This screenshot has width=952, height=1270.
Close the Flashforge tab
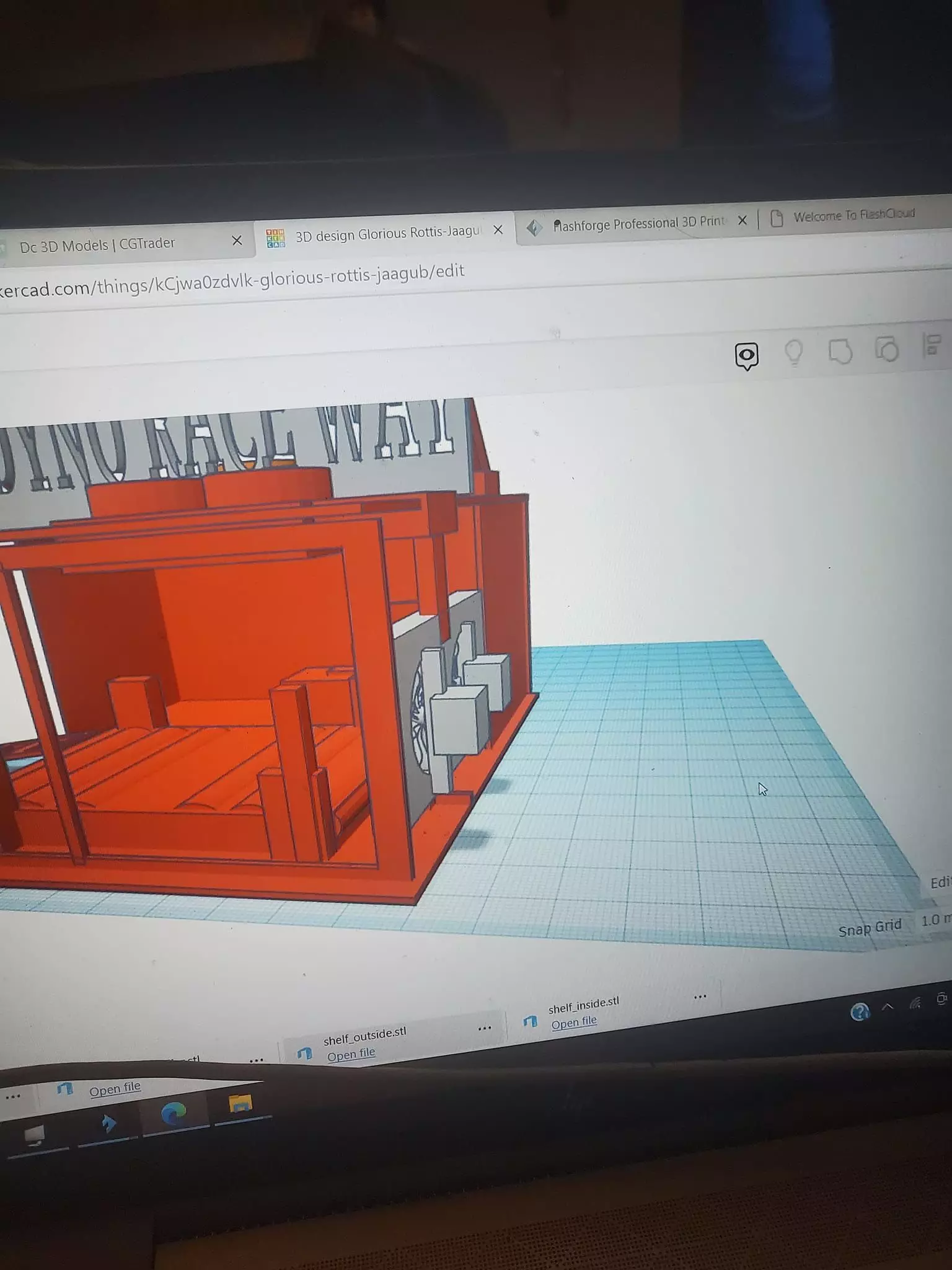click(x=742, y=220)
